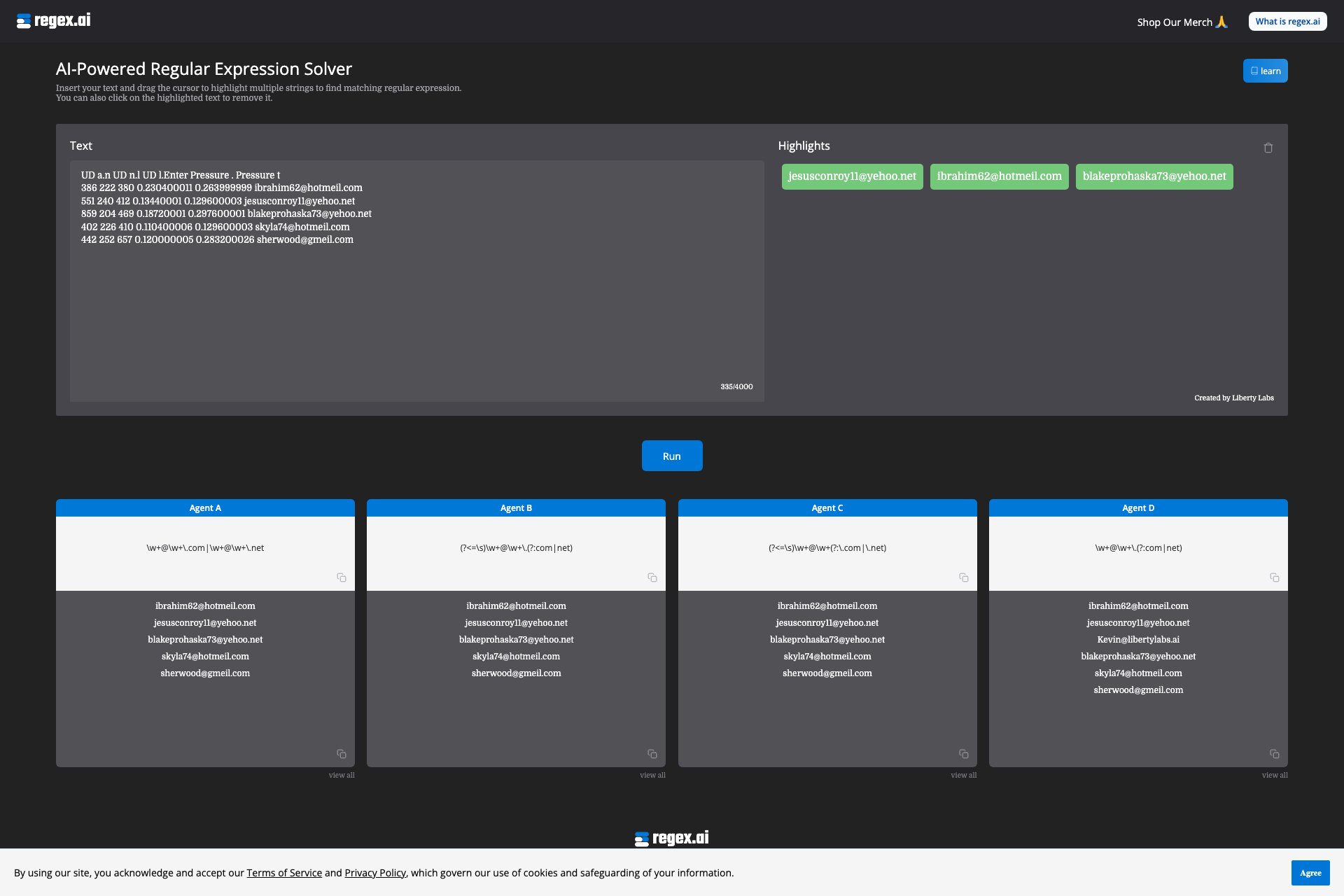The image size is (1344, 896).
Task: Copy Agent D regex expression
Action: click(x=1275, y=577)
